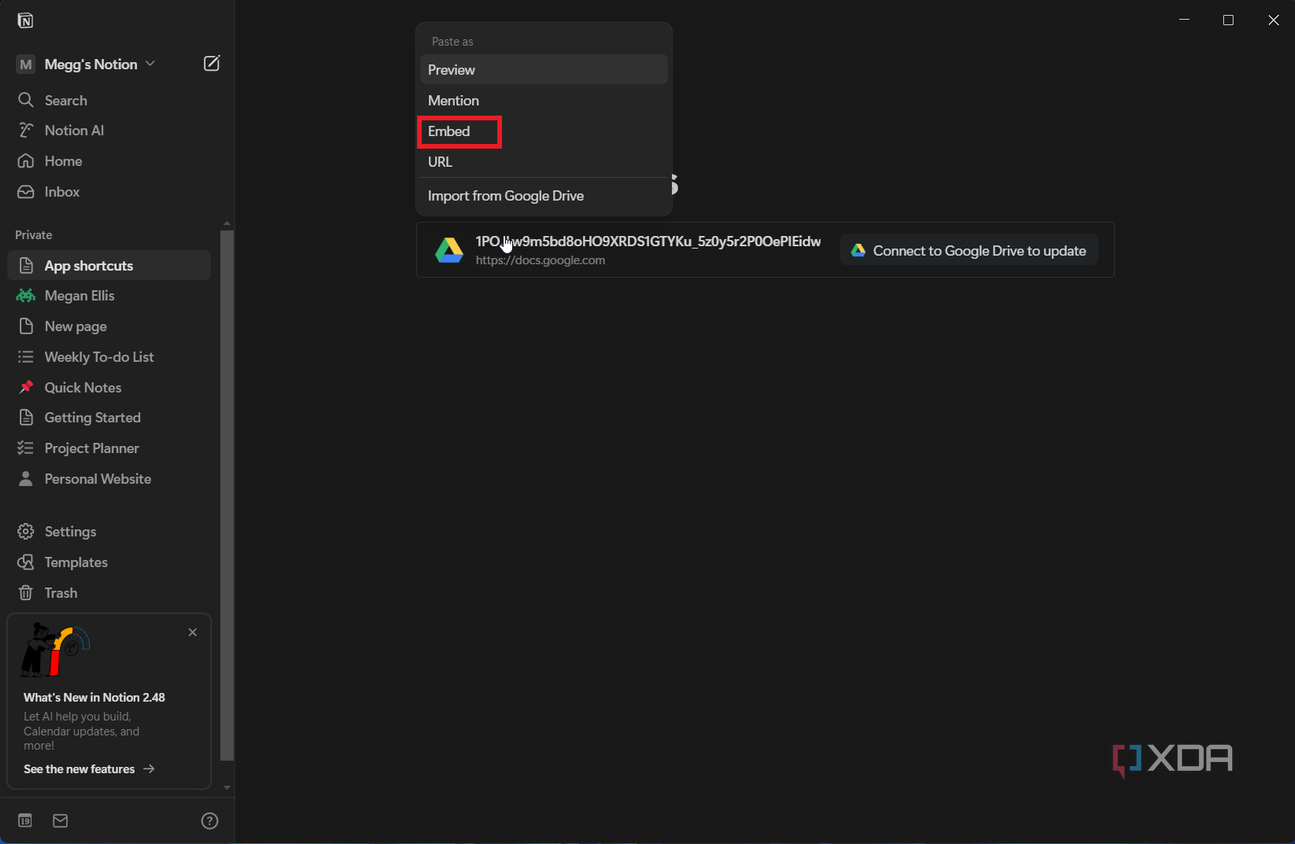Open the docs.google.com bookmark title

tap(648, 242)
